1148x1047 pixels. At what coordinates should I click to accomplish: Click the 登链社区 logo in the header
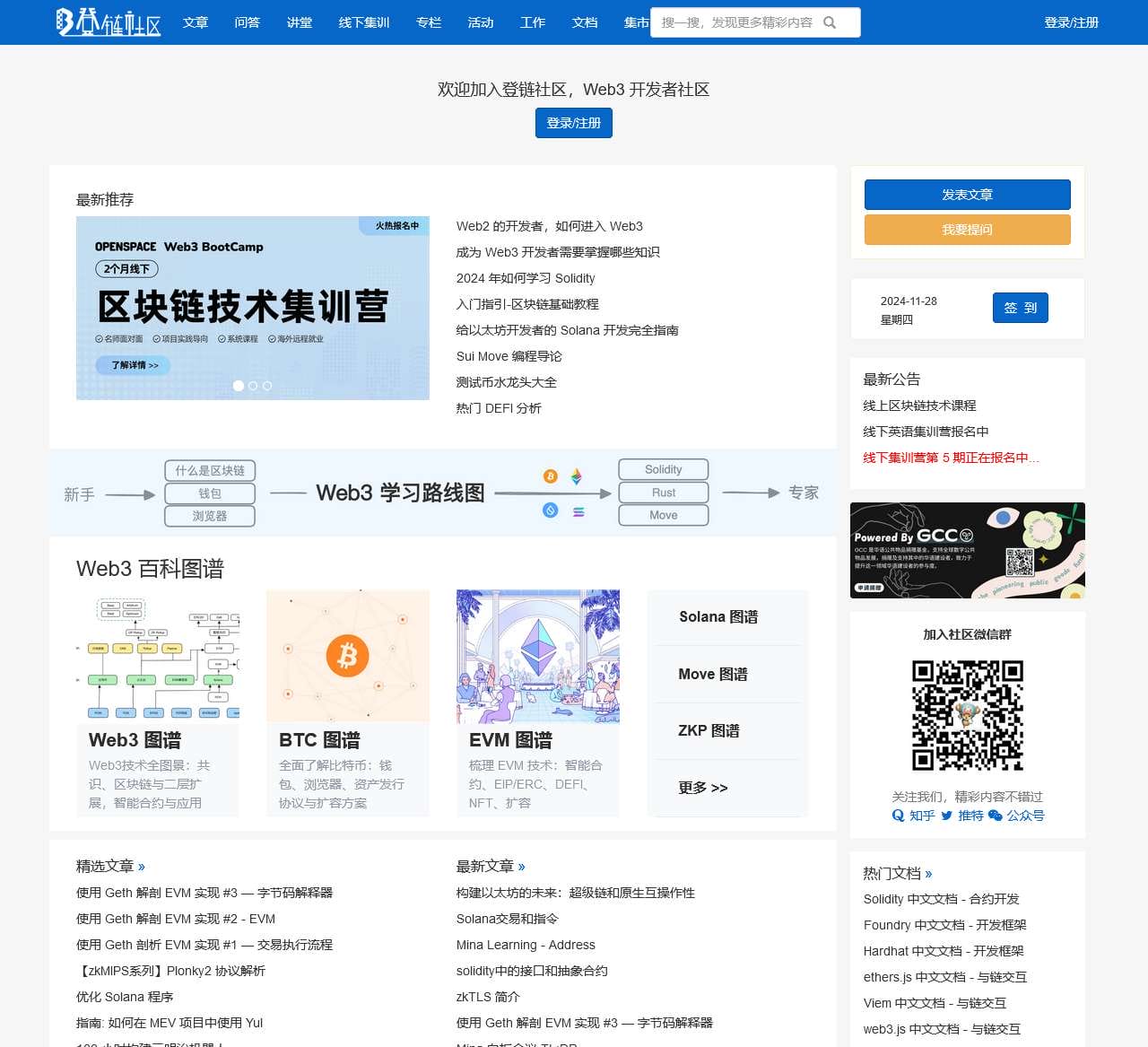point(109,22)
